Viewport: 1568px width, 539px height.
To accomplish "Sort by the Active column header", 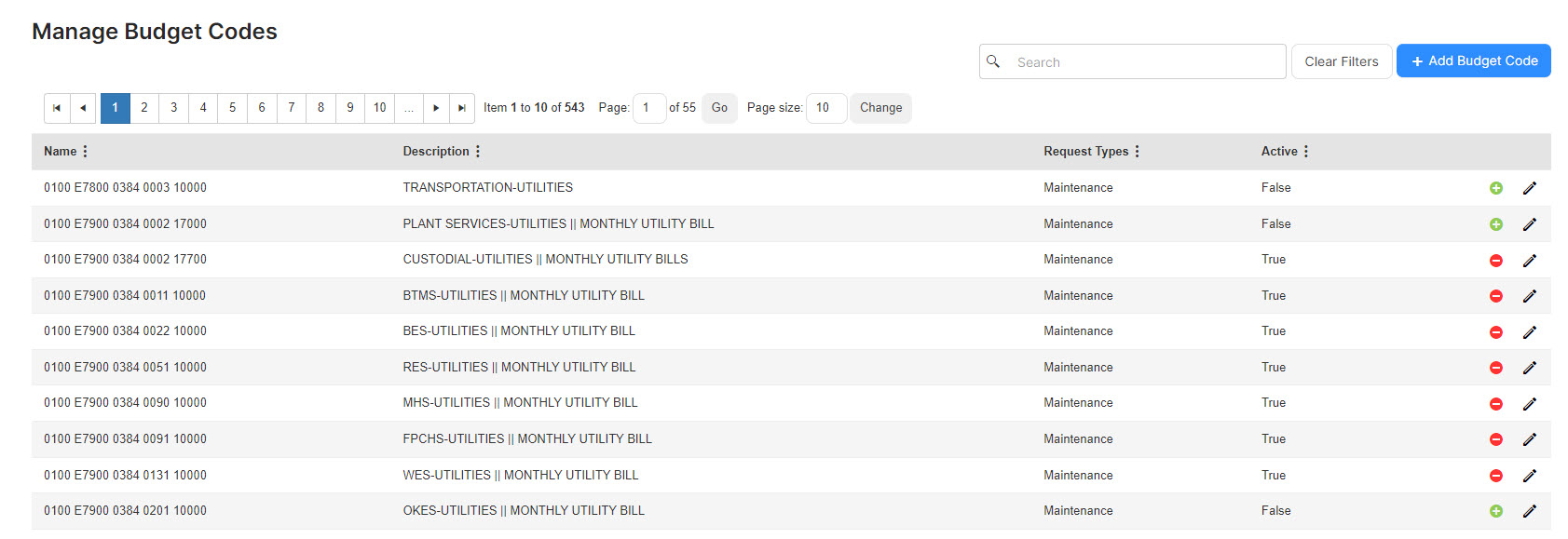I will pos(1279,151).
